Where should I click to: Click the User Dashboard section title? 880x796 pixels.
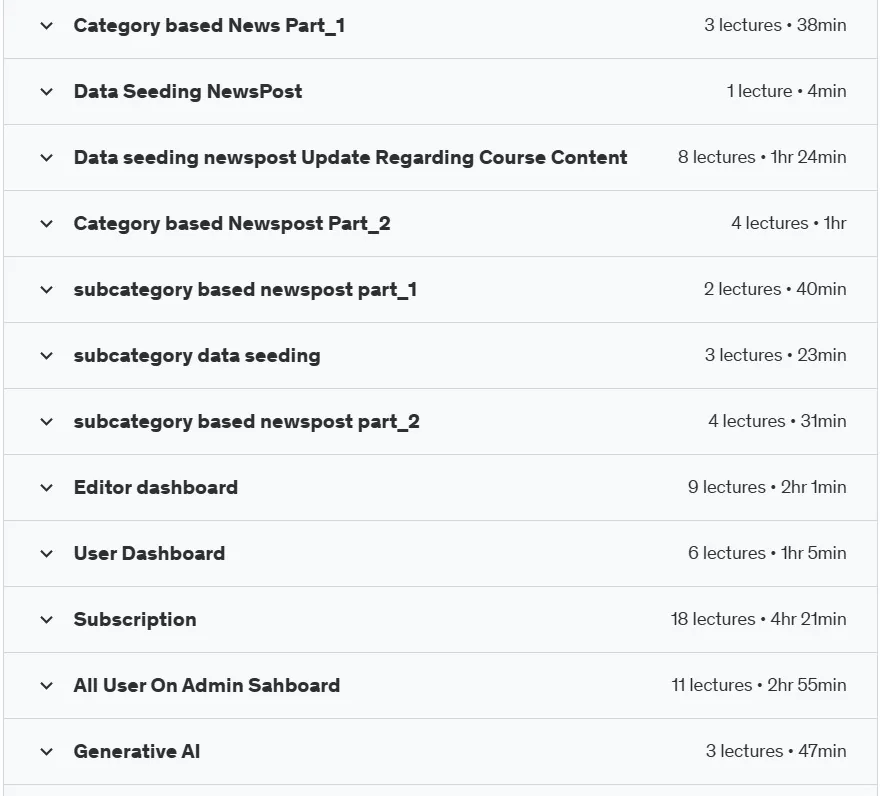click(x=149, y=553)
